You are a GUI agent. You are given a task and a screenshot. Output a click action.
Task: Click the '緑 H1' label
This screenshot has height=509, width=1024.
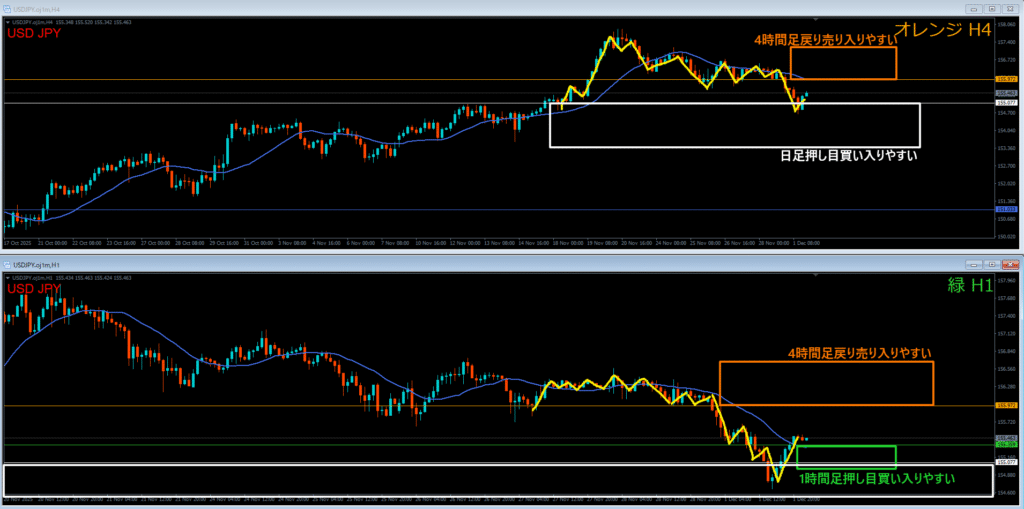point(970,285)
